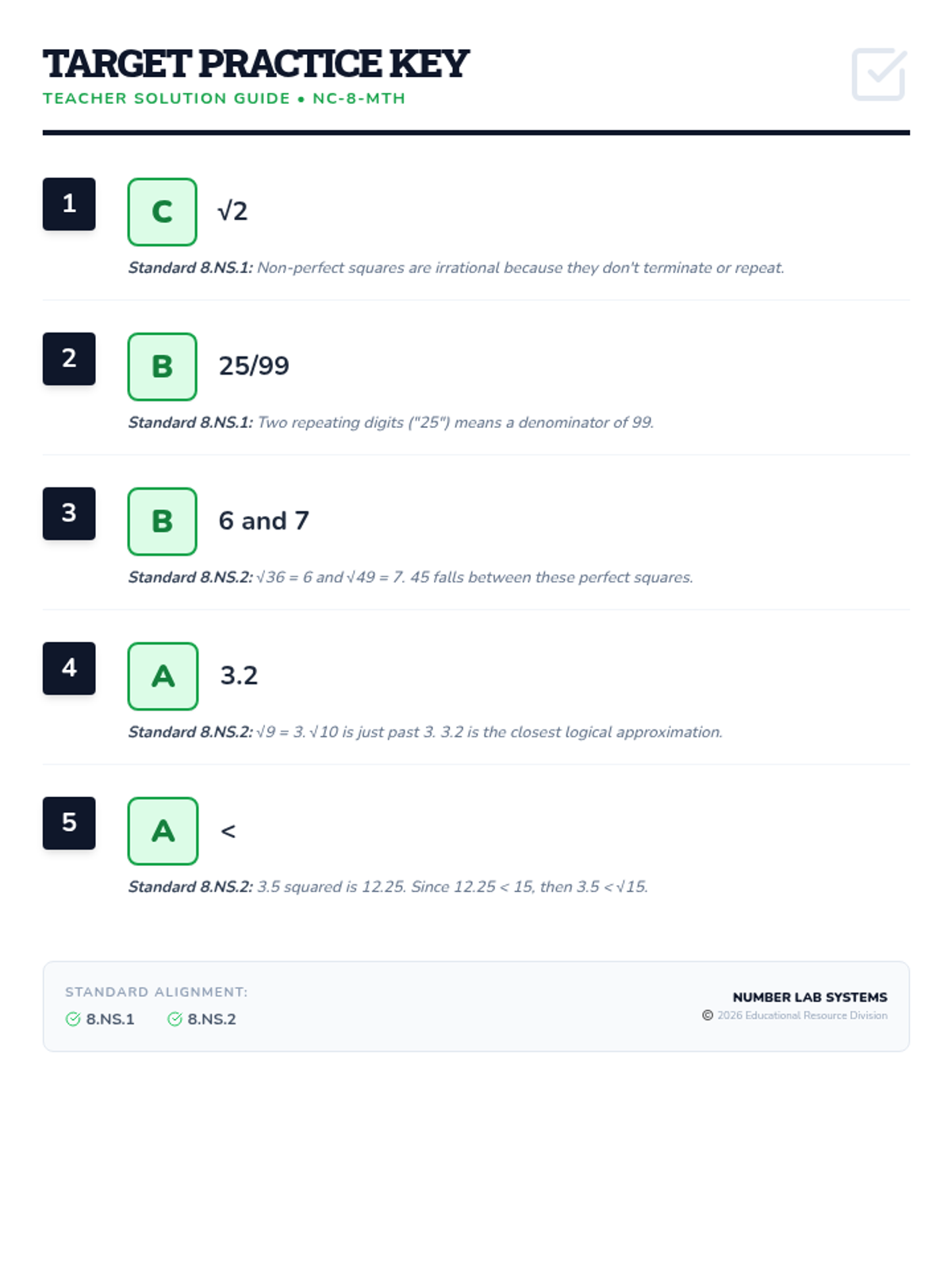Click question number 1 badge

point(69,204)
